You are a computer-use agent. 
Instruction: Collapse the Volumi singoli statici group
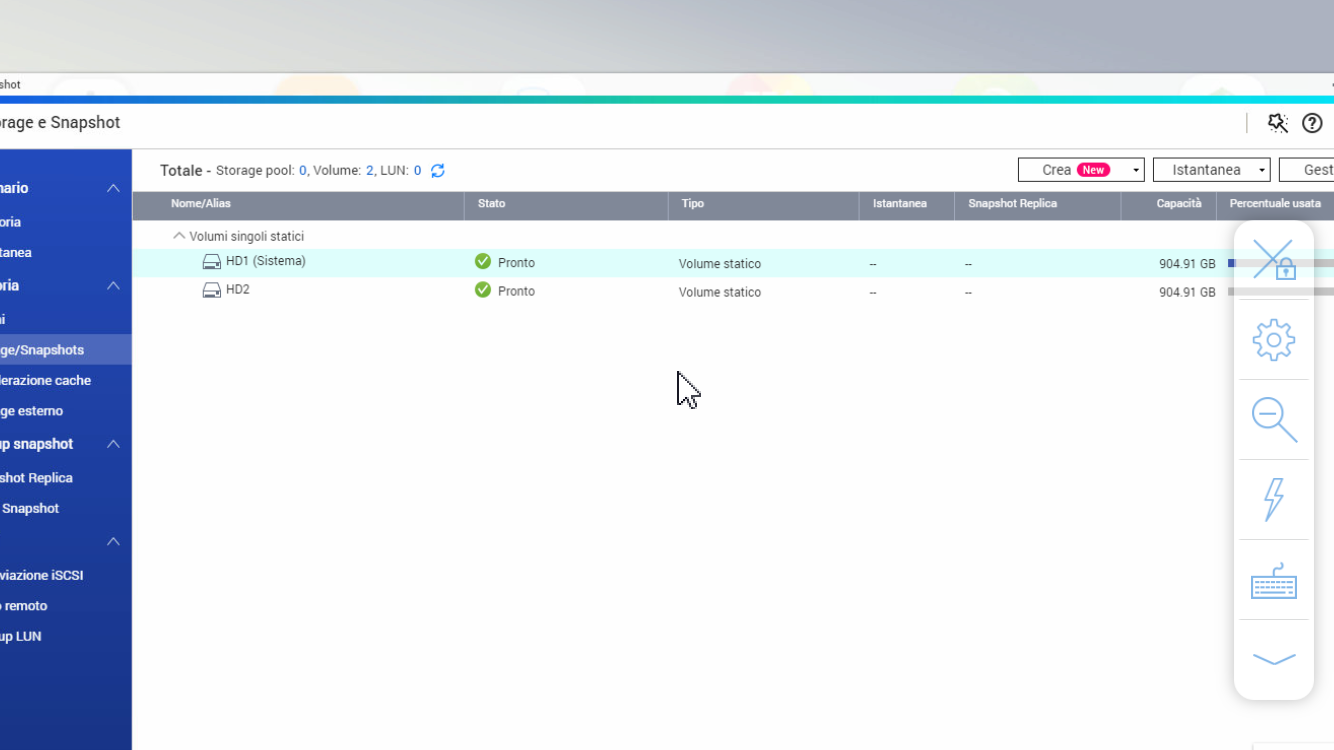tap(179, 236)
